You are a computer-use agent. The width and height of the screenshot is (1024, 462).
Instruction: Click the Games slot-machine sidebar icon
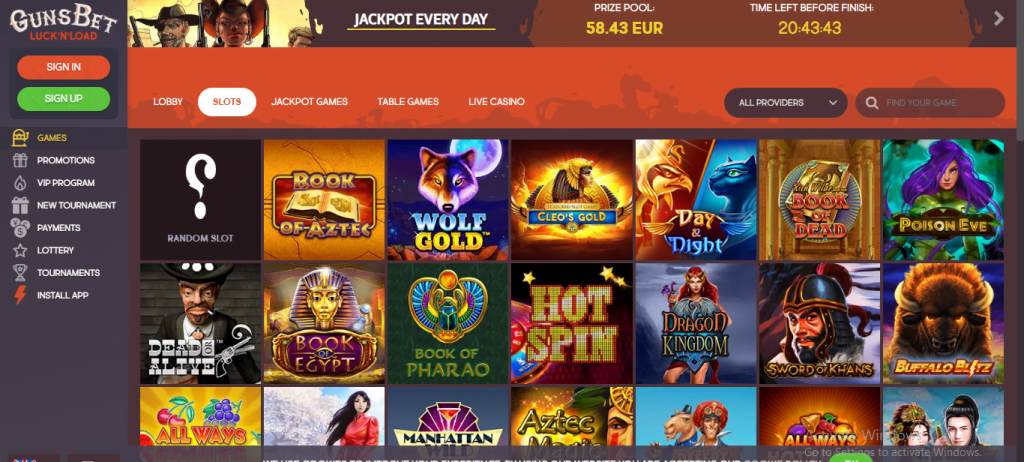(x=21, y=138)
